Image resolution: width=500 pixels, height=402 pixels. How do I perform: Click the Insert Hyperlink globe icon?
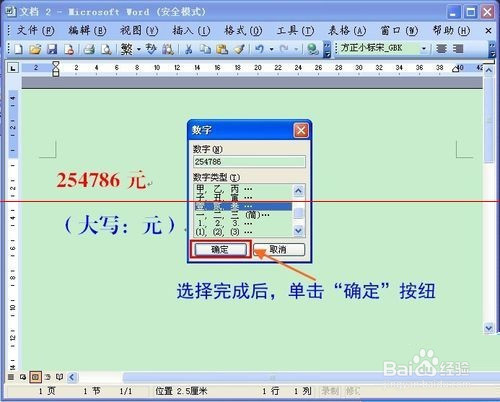click(313, 49)
